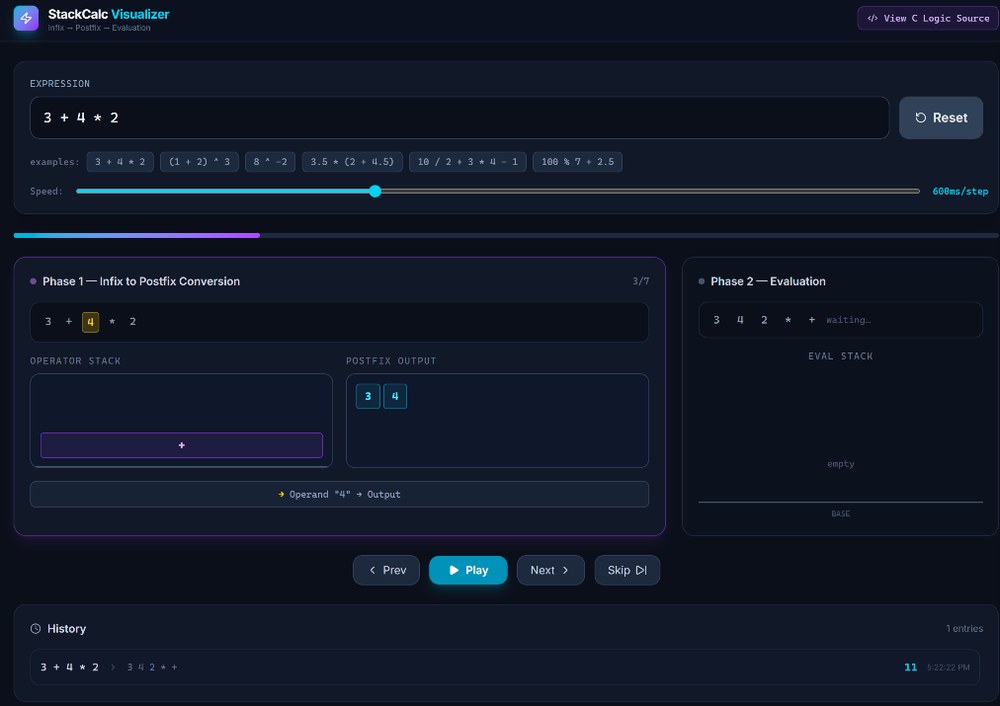Load example 10 / 2 + 3 * 4 - 1
The image size is (1000, 706).
pyautogui.click(x=467, y=162)
